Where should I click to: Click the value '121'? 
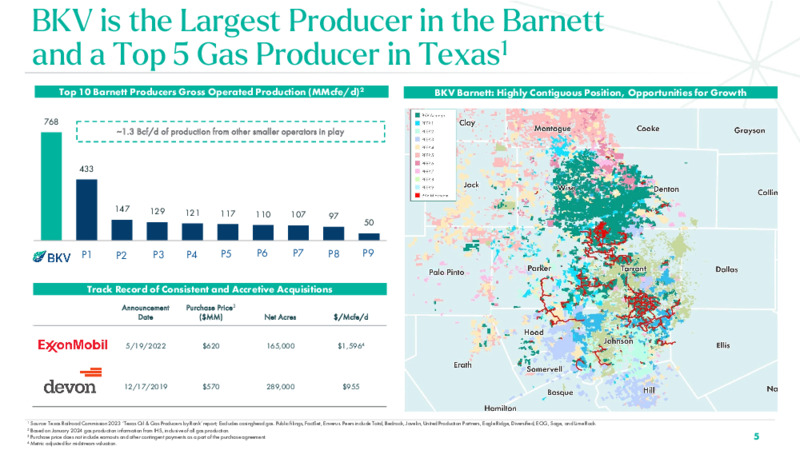pyautogui.click(x=192, y=213)
